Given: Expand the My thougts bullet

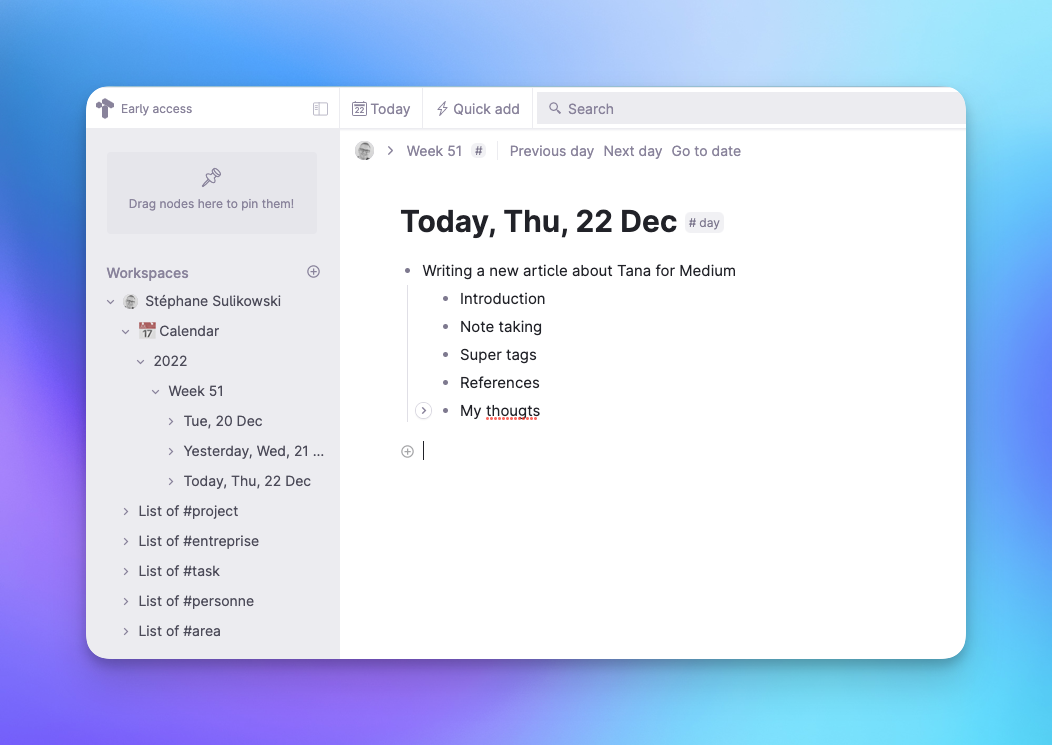Looking at the screenshot, I should tap(423, 411).
